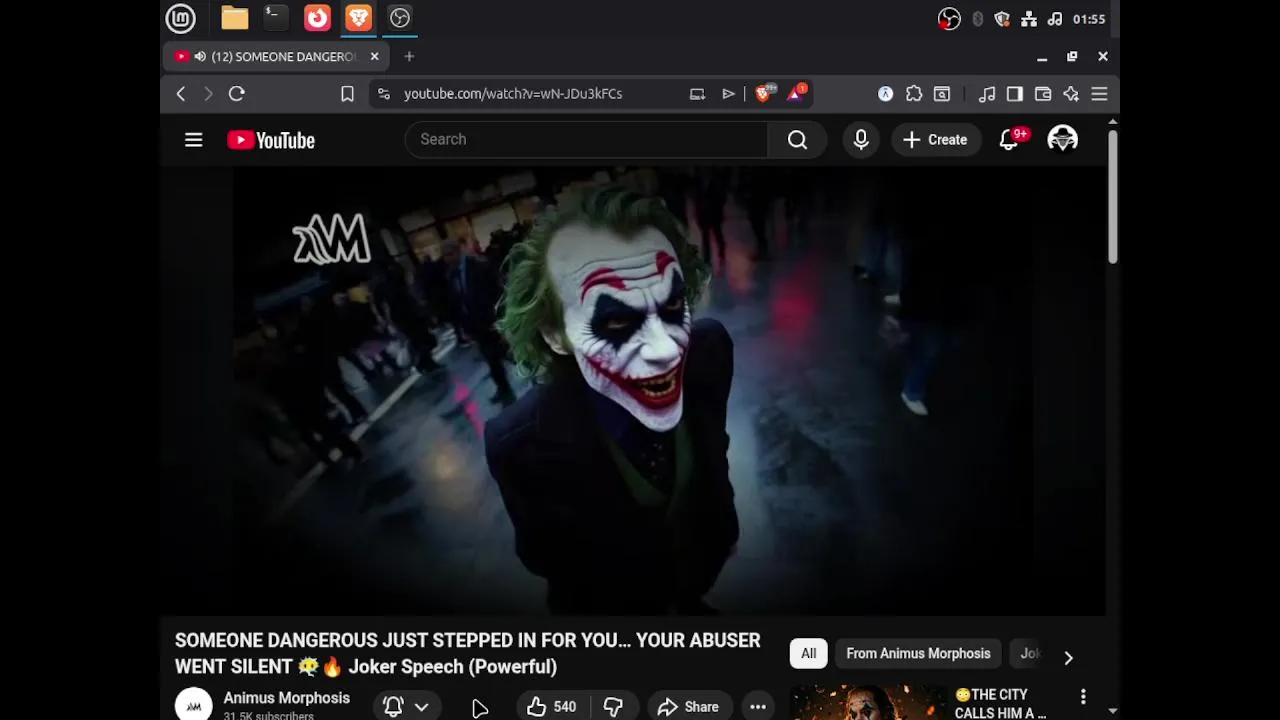Expand the subscription notification dropdown
The width and height of the screenshot is (1280, 720).
point(407,707)
